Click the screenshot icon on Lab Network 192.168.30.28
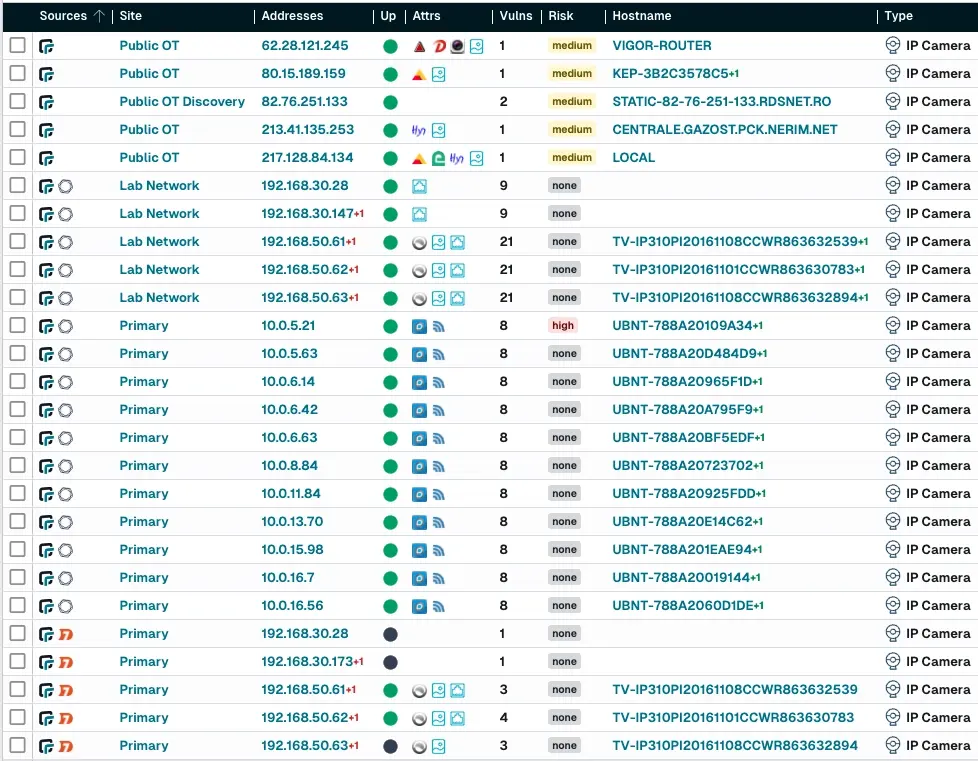The height and width of the screenshot is (761, 978). coord(419,186)
